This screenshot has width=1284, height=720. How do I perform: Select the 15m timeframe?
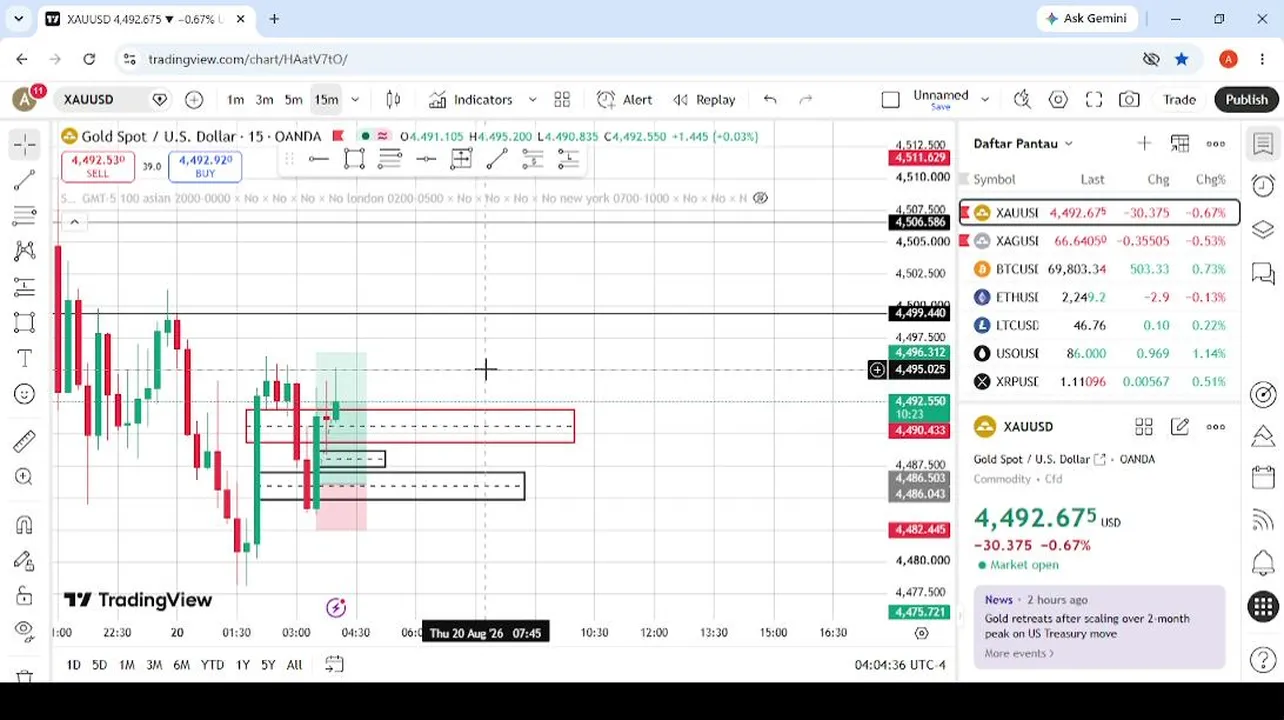tap(326, 99)
